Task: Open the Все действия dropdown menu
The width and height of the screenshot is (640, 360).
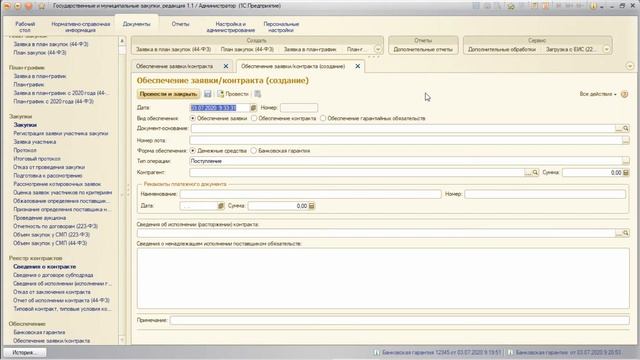Action: 598,94
